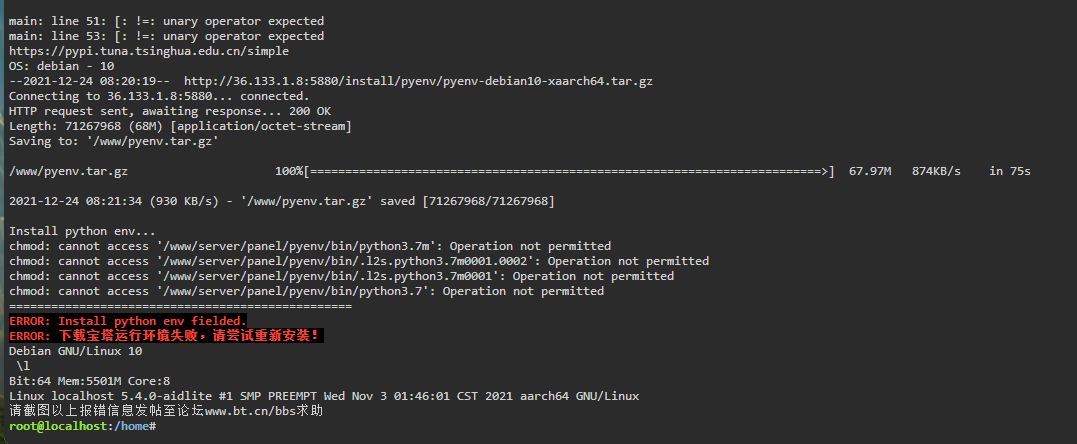
Task: Click the 'Install python env...' line
Action: (x=82, y=231)
